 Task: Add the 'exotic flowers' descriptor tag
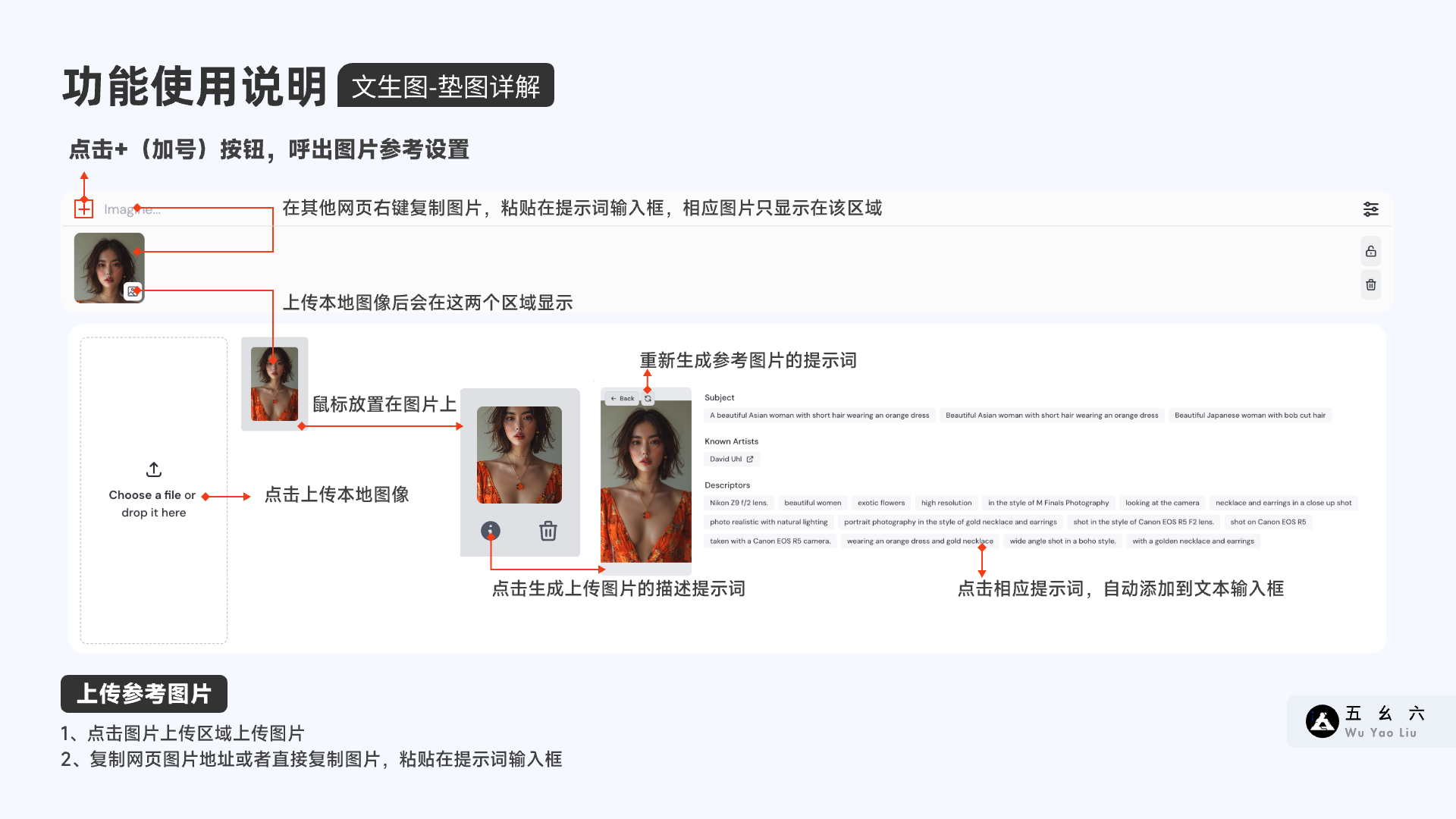click(x=880, y=503)
